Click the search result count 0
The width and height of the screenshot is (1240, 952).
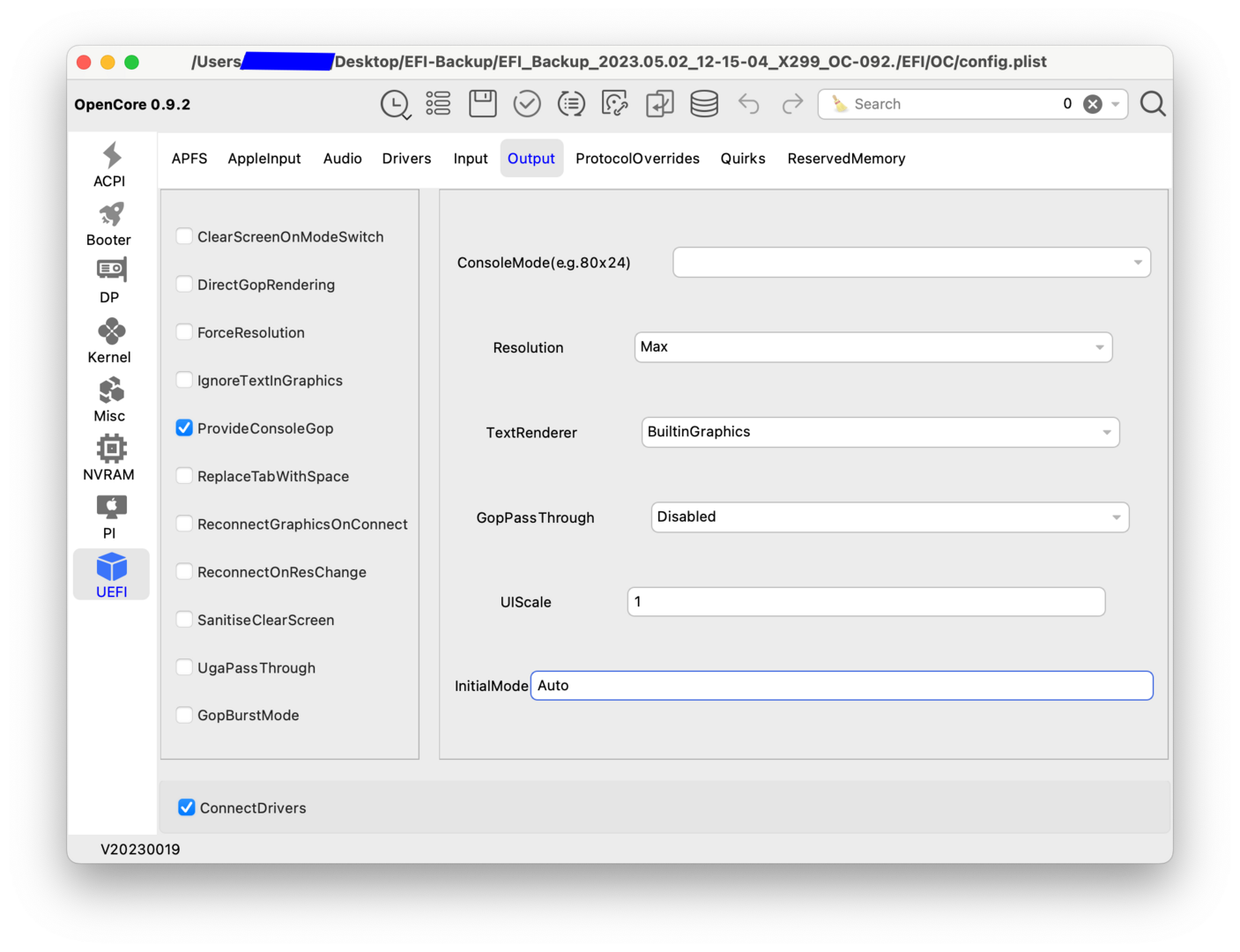[x=1067, y=104]
